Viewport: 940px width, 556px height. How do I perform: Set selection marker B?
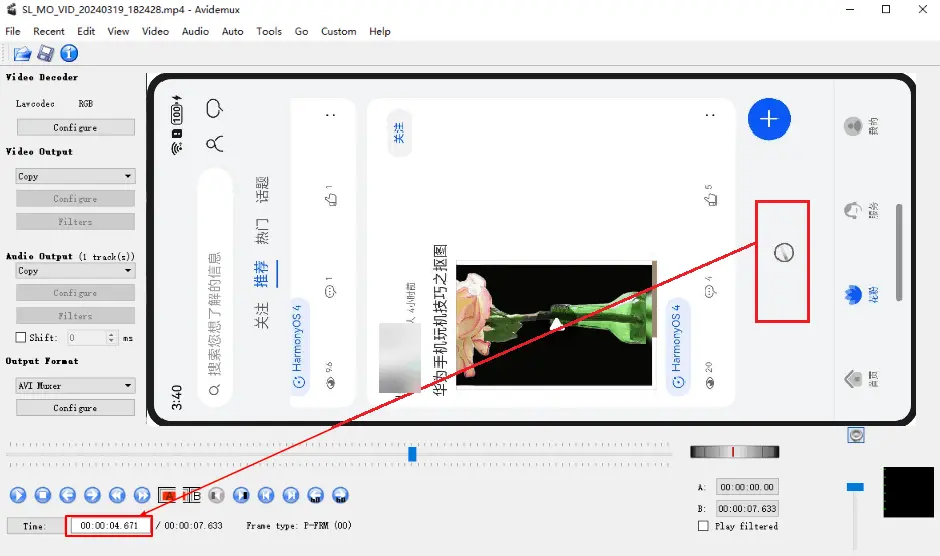pos(192,495)
